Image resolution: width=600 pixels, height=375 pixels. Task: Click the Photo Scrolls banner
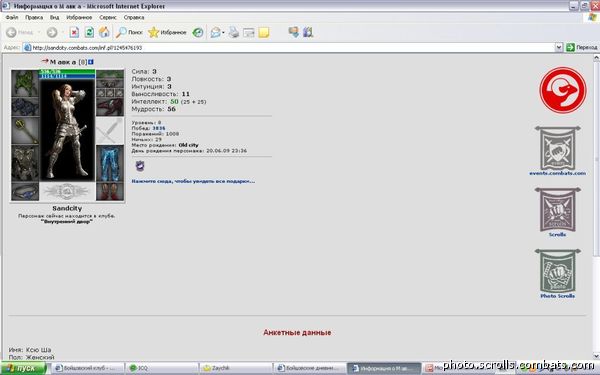[558, 274]
